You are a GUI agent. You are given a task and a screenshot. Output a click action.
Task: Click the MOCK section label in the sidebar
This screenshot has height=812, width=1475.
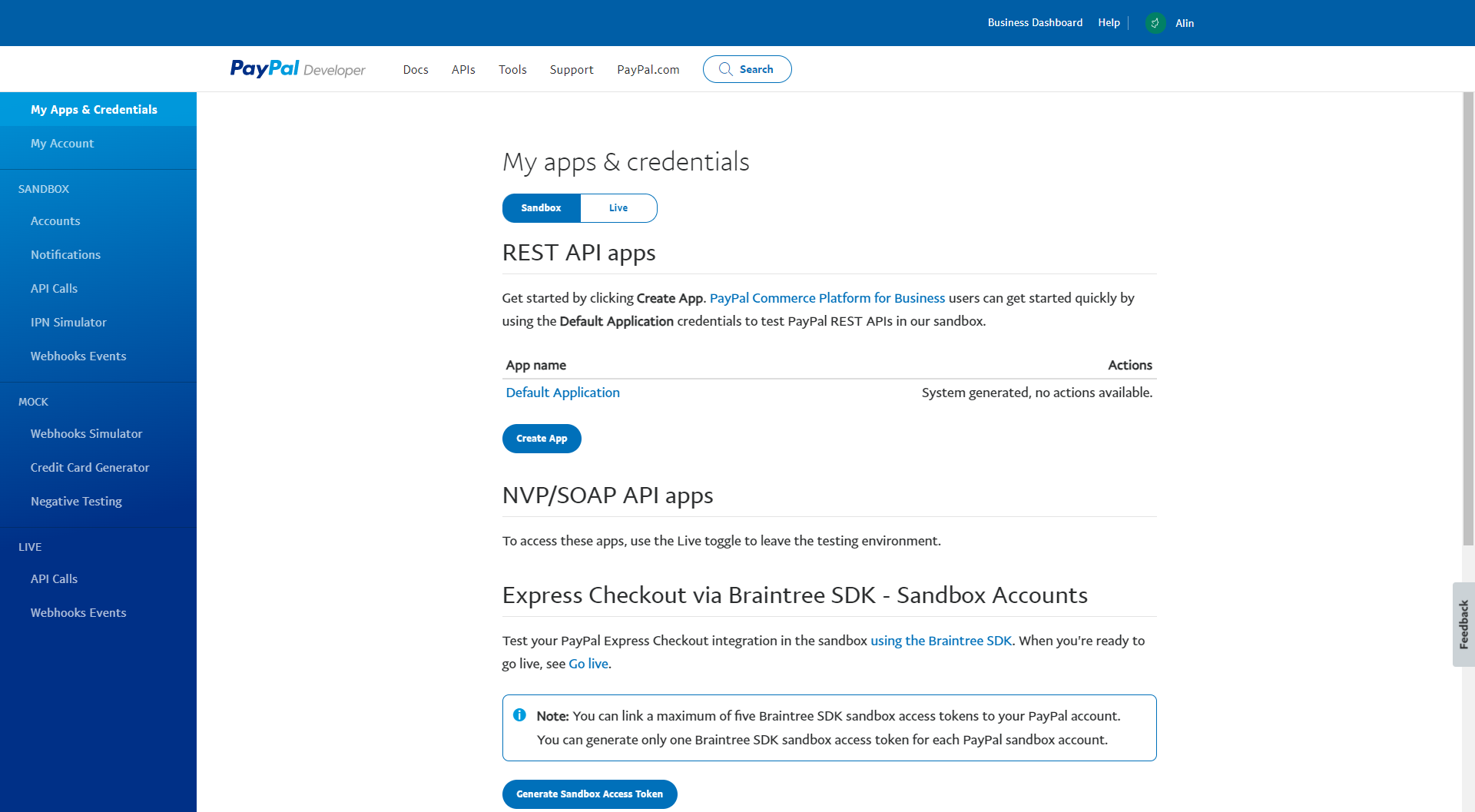coord(33,402)
